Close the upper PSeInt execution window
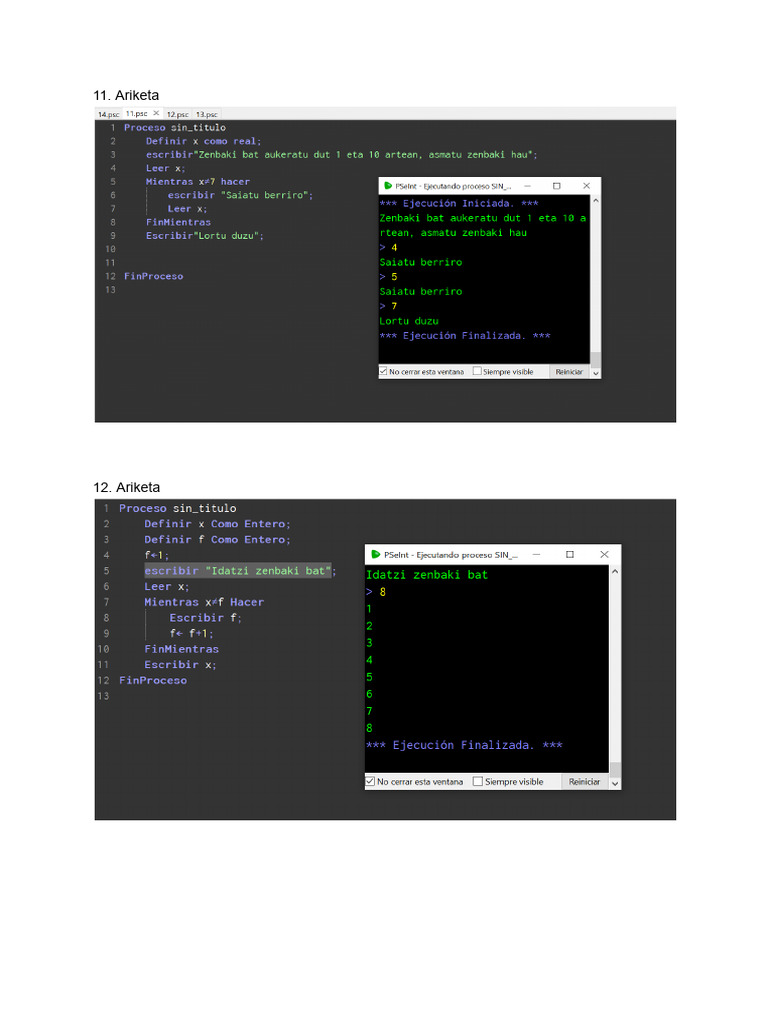The image size is (768, 1024). [x=586, y=186]
